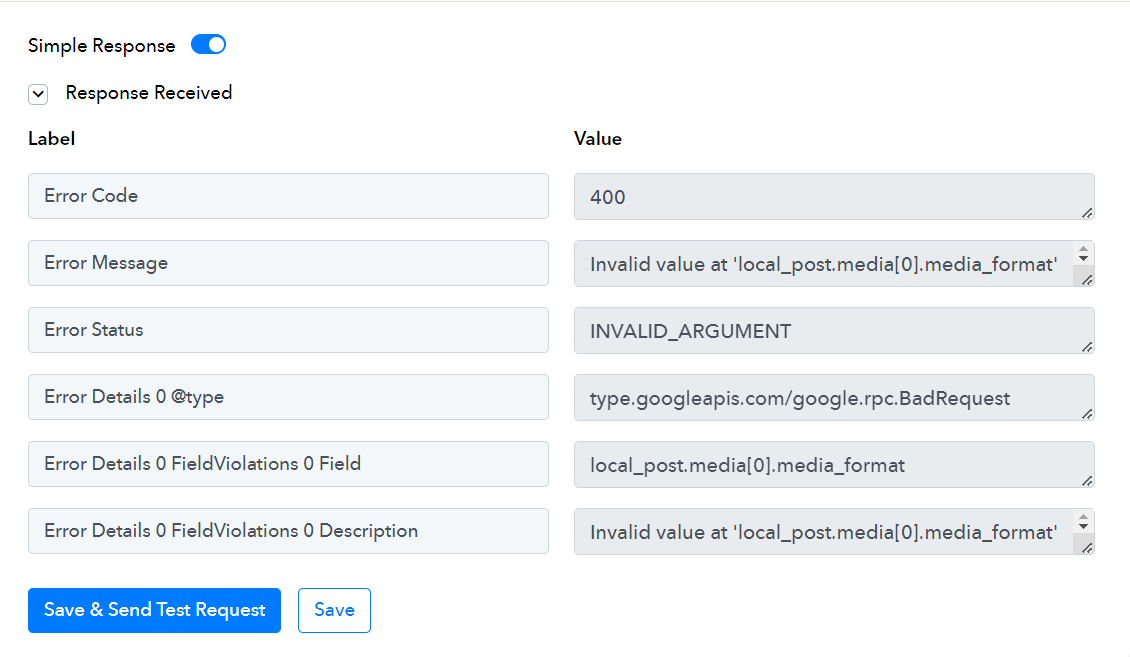Select the Error Message label field
Viewport: 1130px width, 657px height.
coord(288,263)
